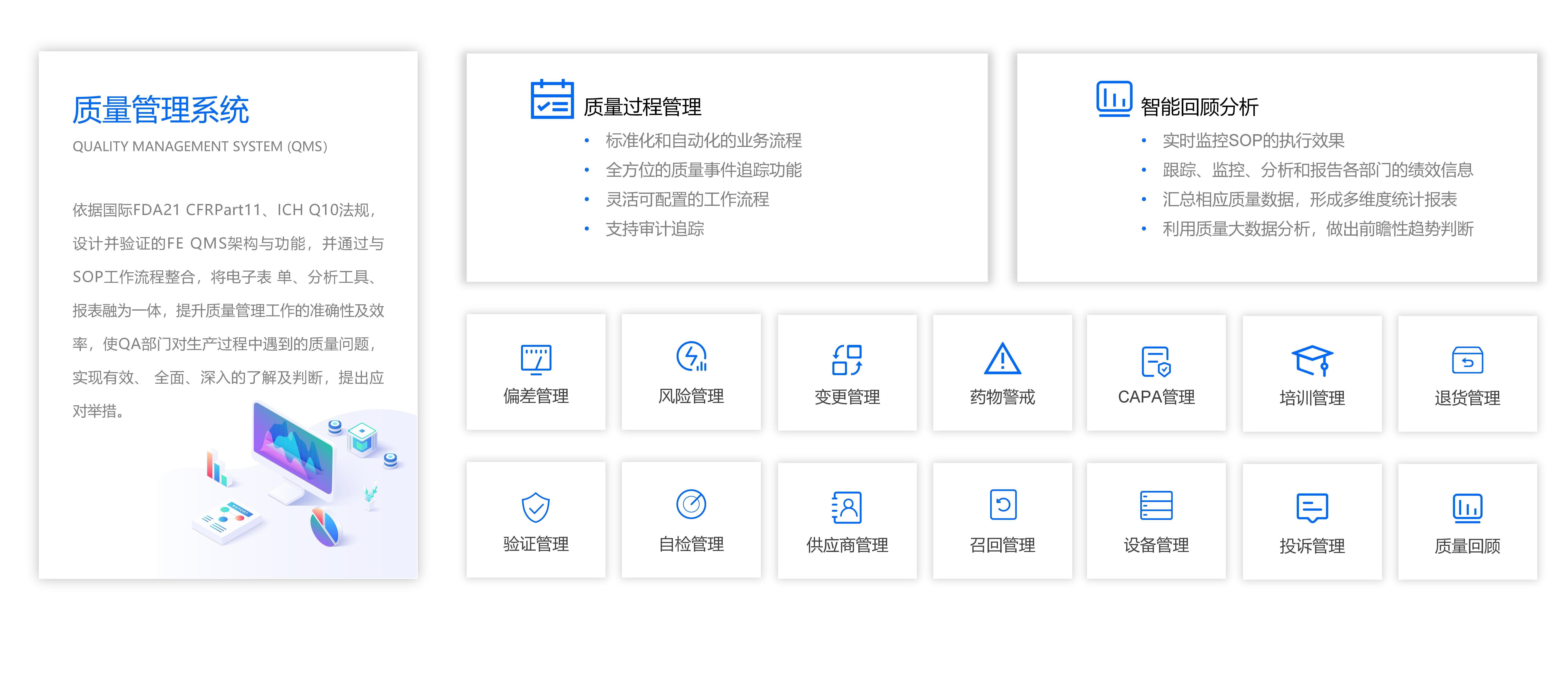Click the bullet 标准化和自动化的业务流程
This screenshot has width=1568, height=680.
704,141
